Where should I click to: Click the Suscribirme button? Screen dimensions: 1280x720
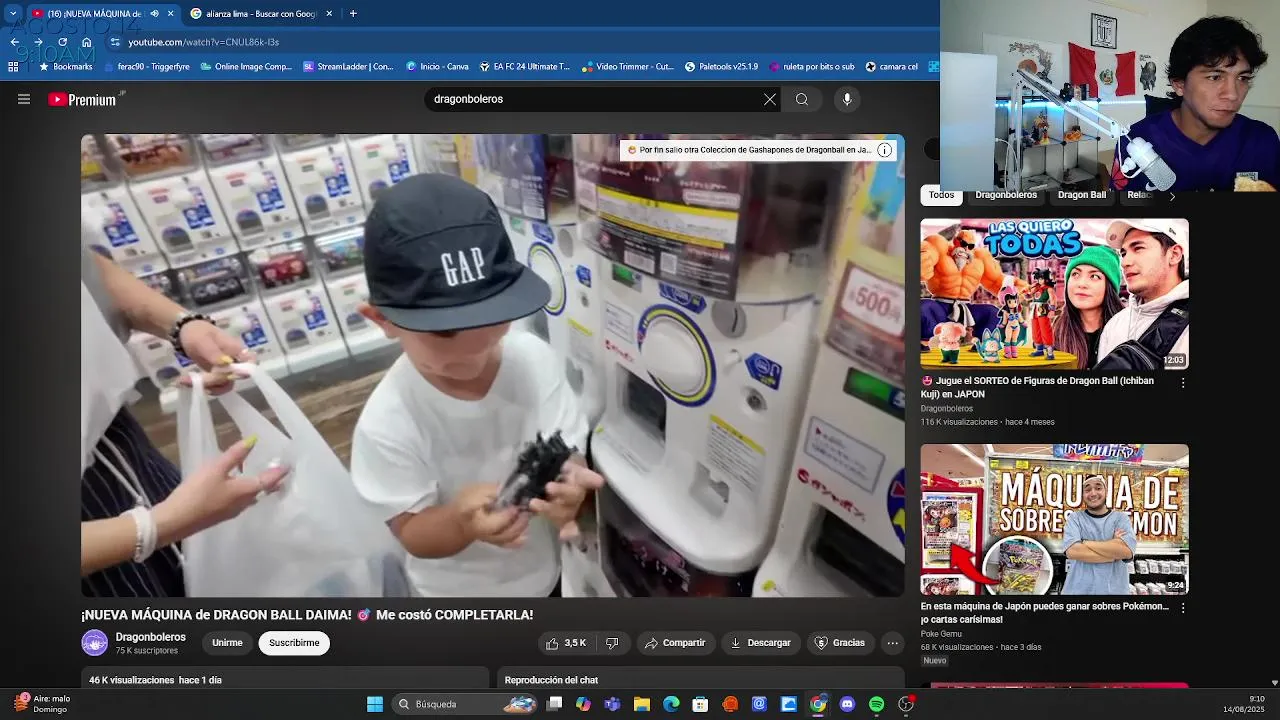294,643
